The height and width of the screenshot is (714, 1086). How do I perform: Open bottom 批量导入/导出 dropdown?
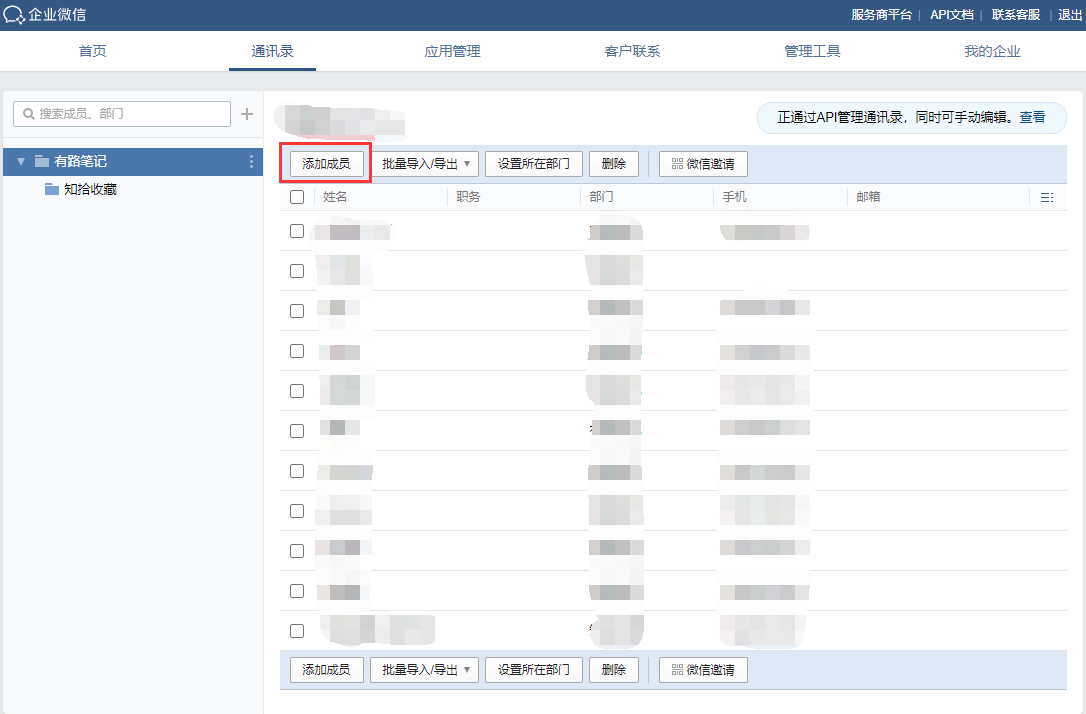[425, 670]
